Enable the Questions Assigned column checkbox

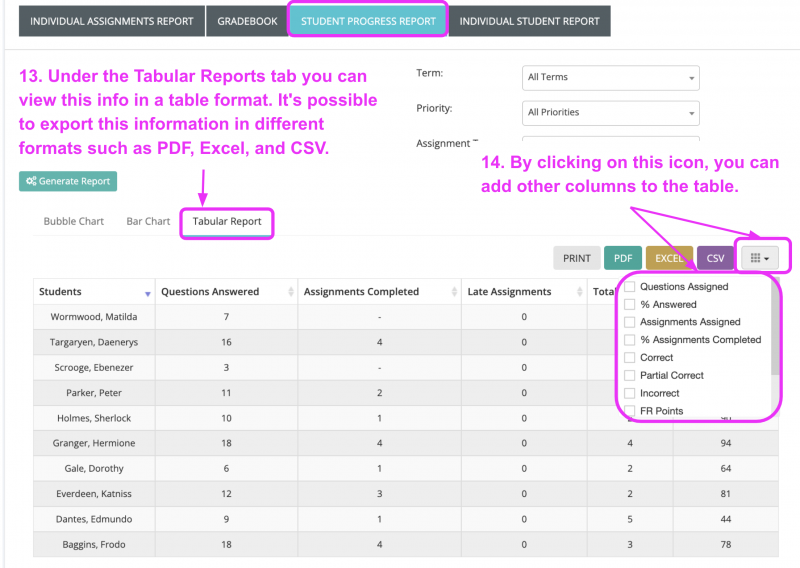tap(630, 287)
